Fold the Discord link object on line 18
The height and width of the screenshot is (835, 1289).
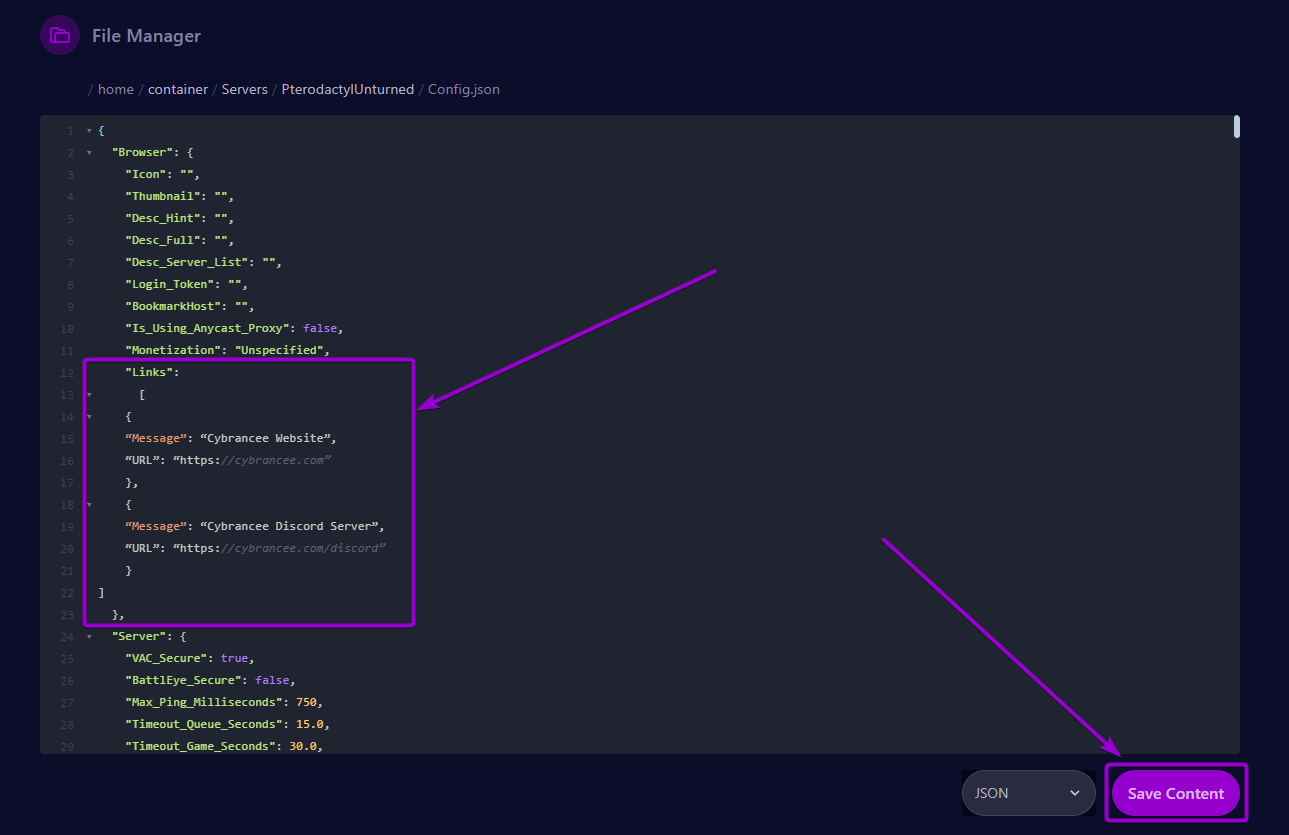coord(89,504)
